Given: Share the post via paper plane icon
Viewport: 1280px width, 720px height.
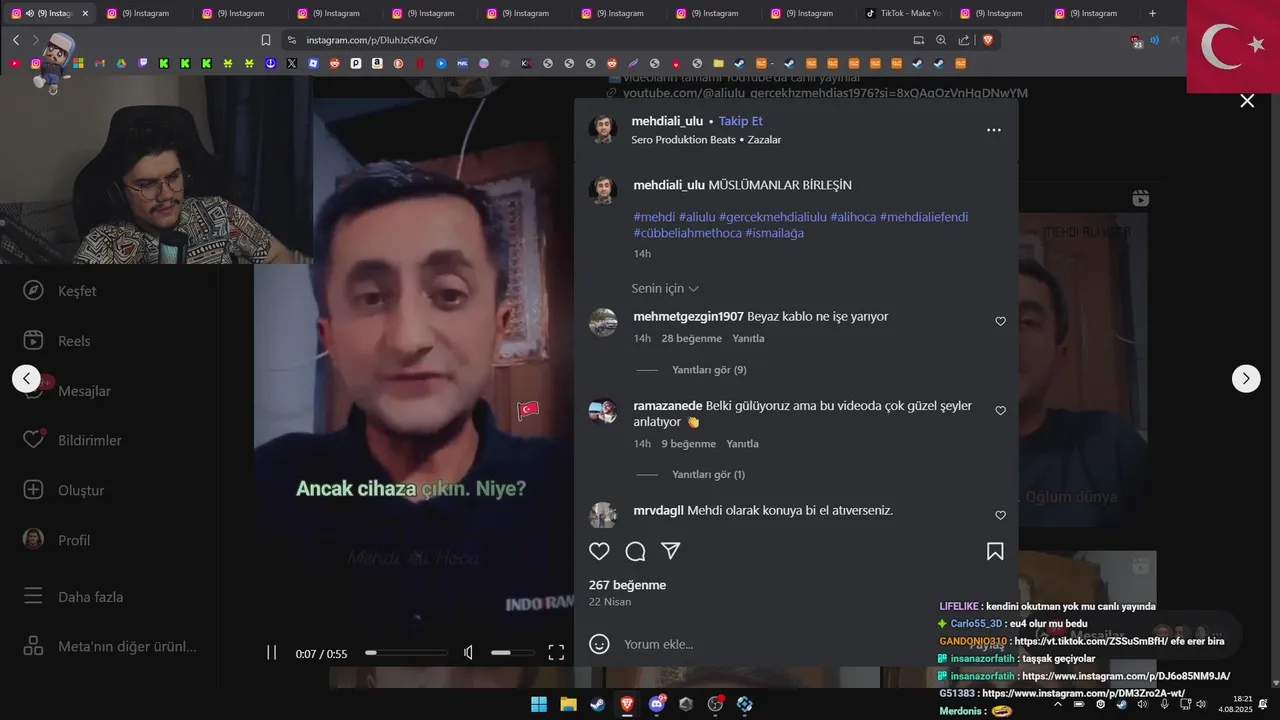Looking at the screenshot, I should click(671, 551).
